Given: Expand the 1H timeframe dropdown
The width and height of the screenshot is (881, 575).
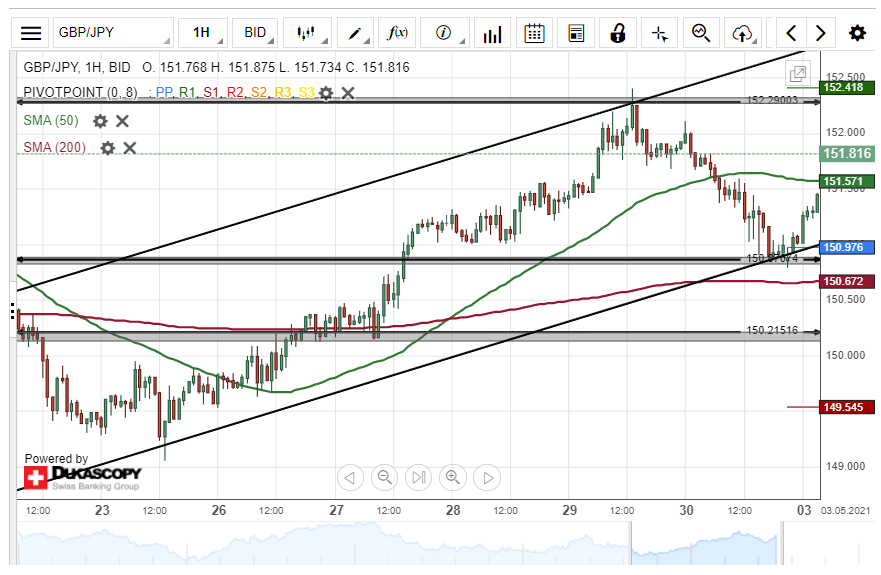Looking at the screenshot, I should click(201, 33).
